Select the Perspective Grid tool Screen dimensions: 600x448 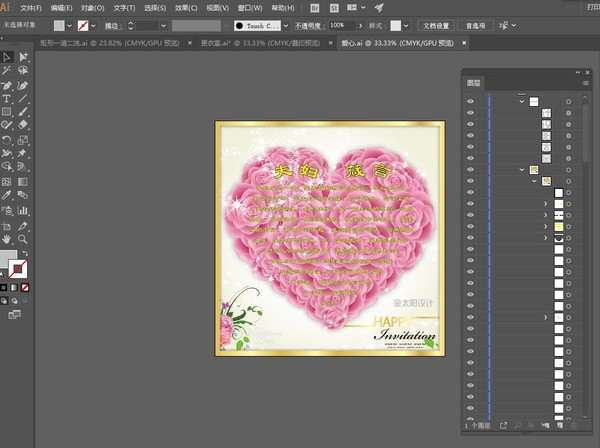pos(23,166)
